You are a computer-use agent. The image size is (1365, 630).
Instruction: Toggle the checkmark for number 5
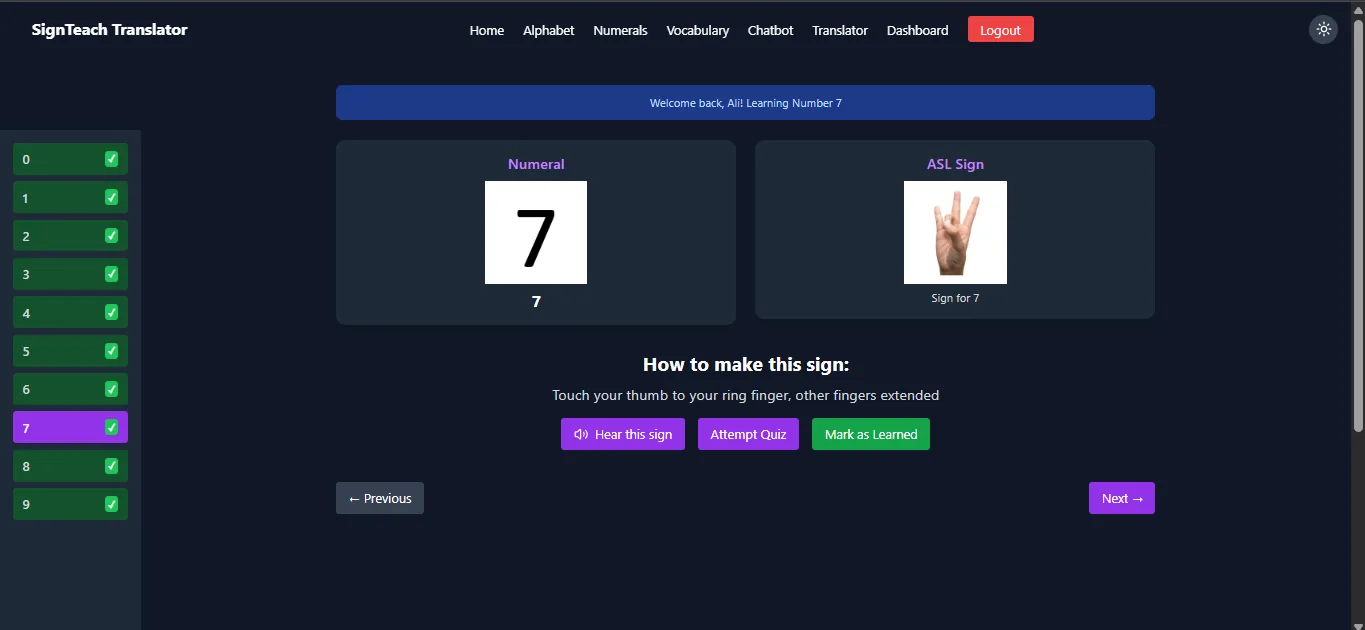(x=111, y=351)
